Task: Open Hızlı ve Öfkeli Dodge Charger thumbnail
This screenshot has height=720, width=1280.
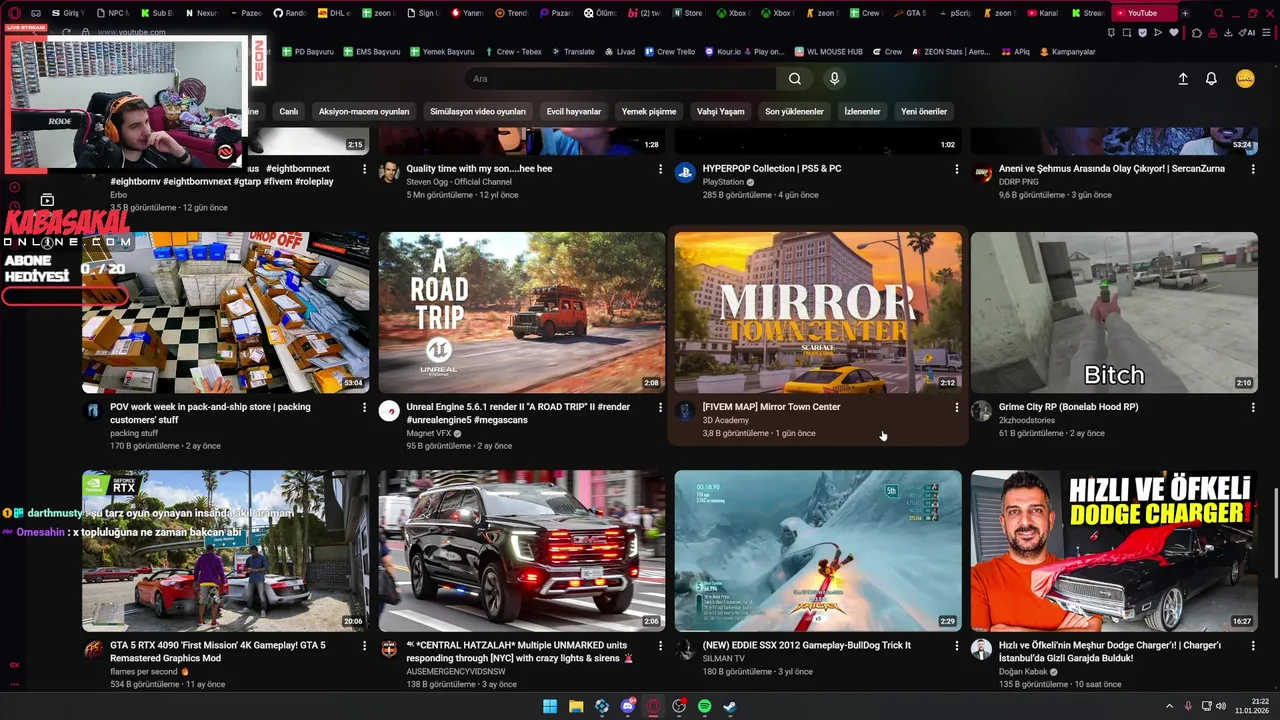Action: coord(1114,551)
